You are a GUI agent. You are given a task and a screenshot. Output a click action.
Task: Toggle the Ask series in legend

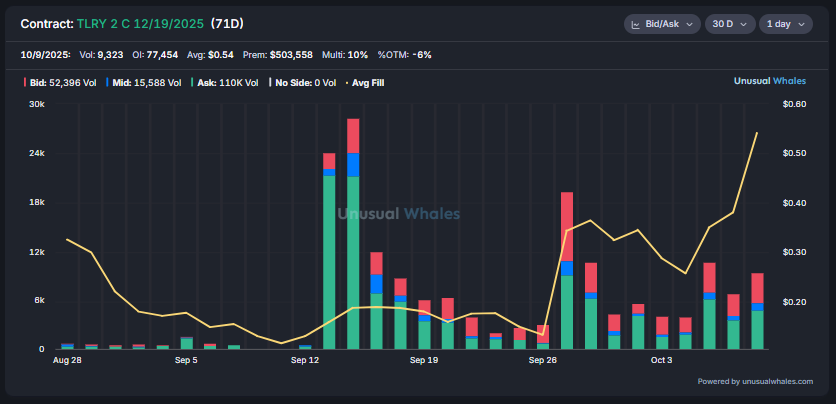coord(230,83)
